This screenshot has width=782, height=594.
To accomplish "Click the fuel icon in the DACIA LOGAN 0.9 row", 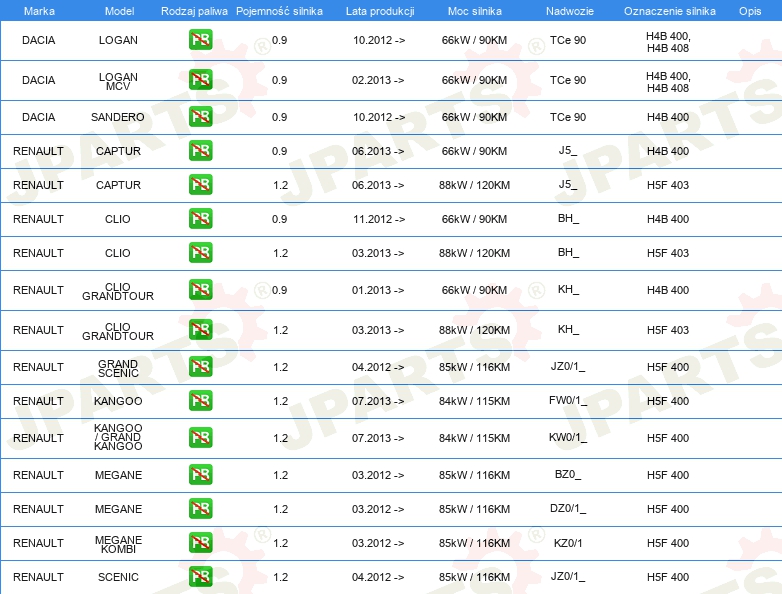I will pos(200,40).
